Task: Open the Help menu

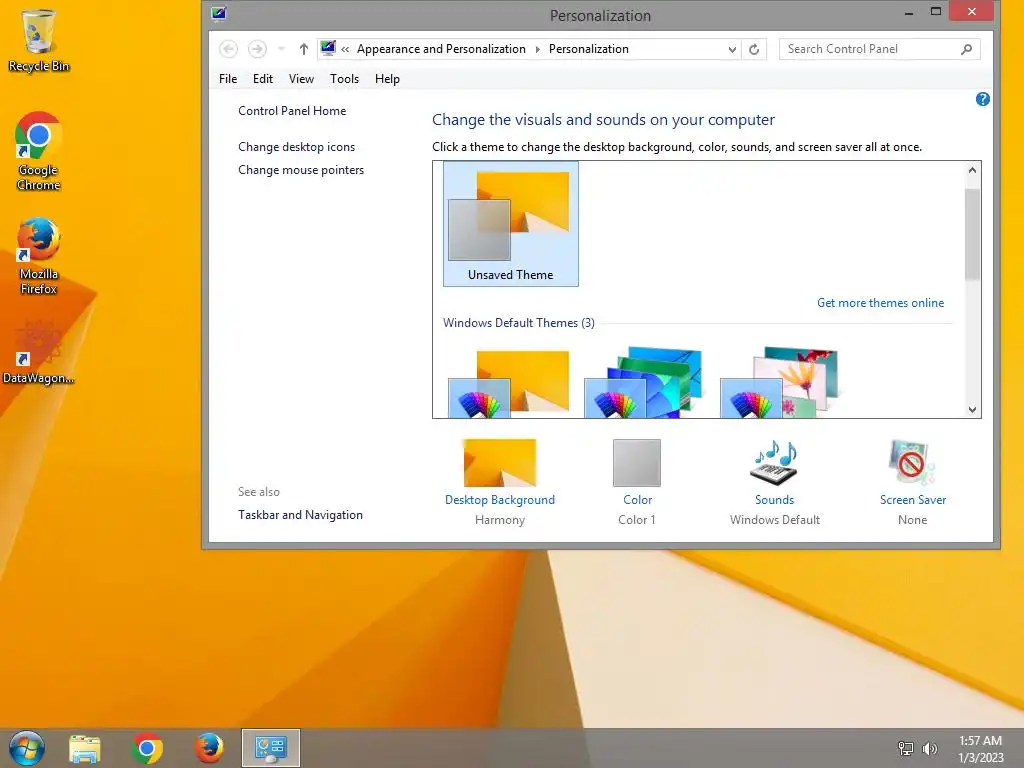Action: coord(387,78)
